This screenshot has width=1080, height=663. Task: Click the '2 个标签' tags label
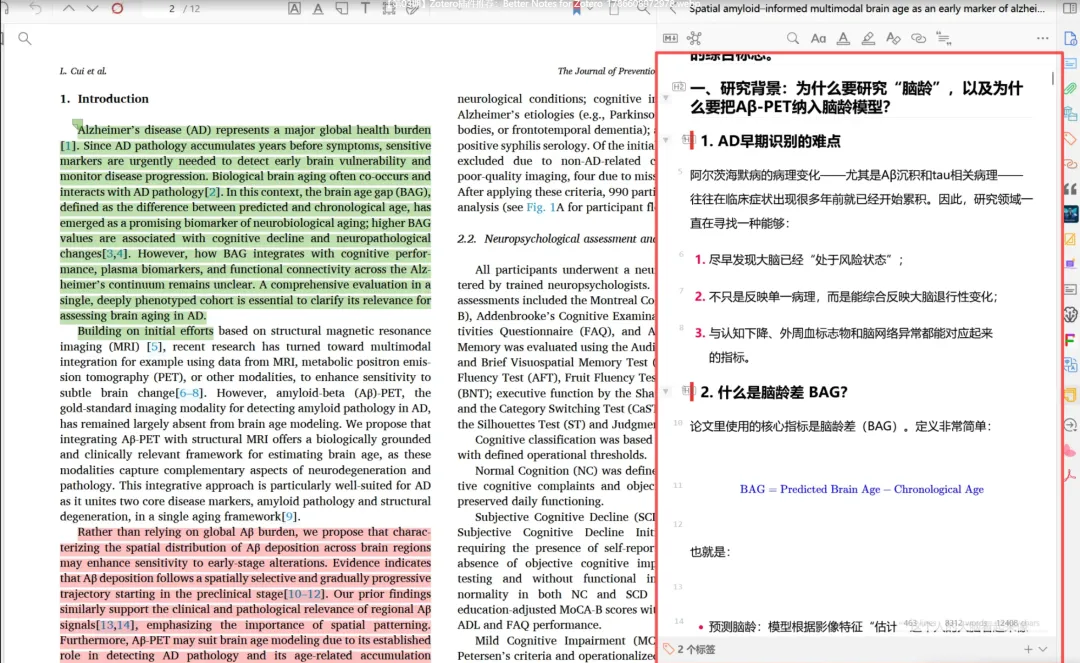click(x=696, y=649)
